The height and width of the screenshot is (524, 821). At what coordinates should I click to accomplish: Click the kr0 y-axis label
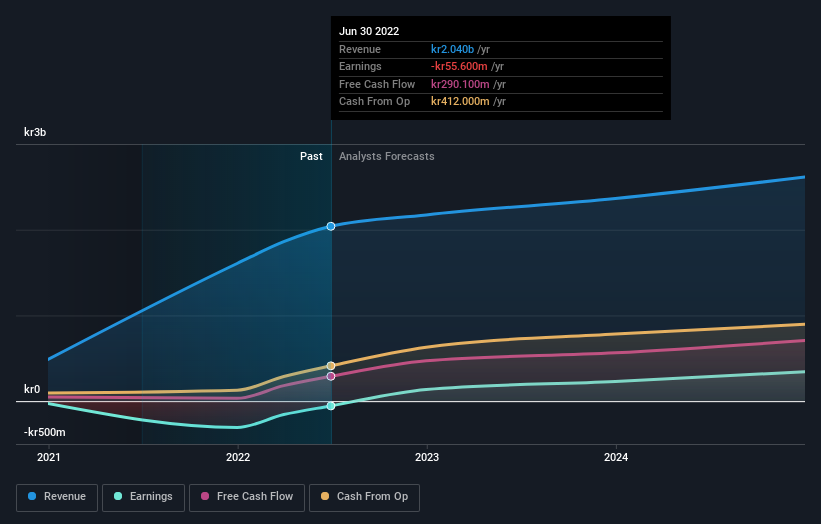[32, 389]
